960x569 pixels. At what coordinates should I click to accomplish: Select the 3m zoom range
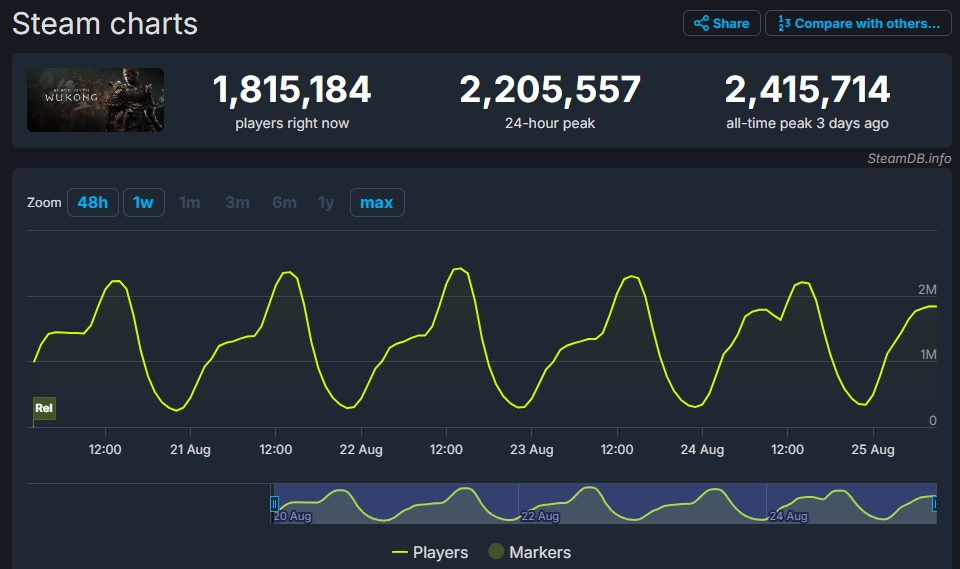238,203
